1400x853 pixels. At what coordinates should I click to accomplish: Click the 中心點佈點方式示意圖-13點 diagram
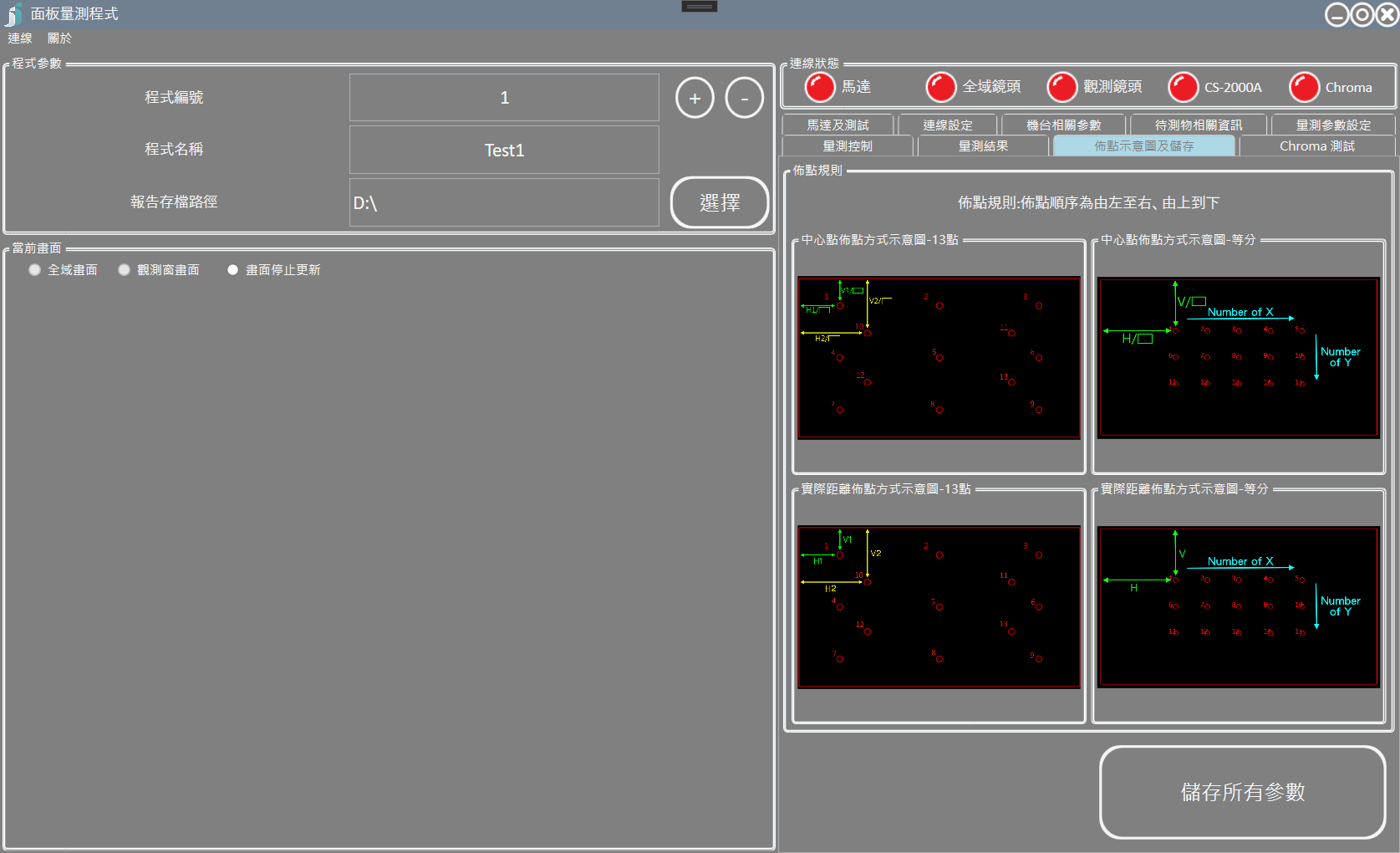pyautogui.click(x=939, y=358)
